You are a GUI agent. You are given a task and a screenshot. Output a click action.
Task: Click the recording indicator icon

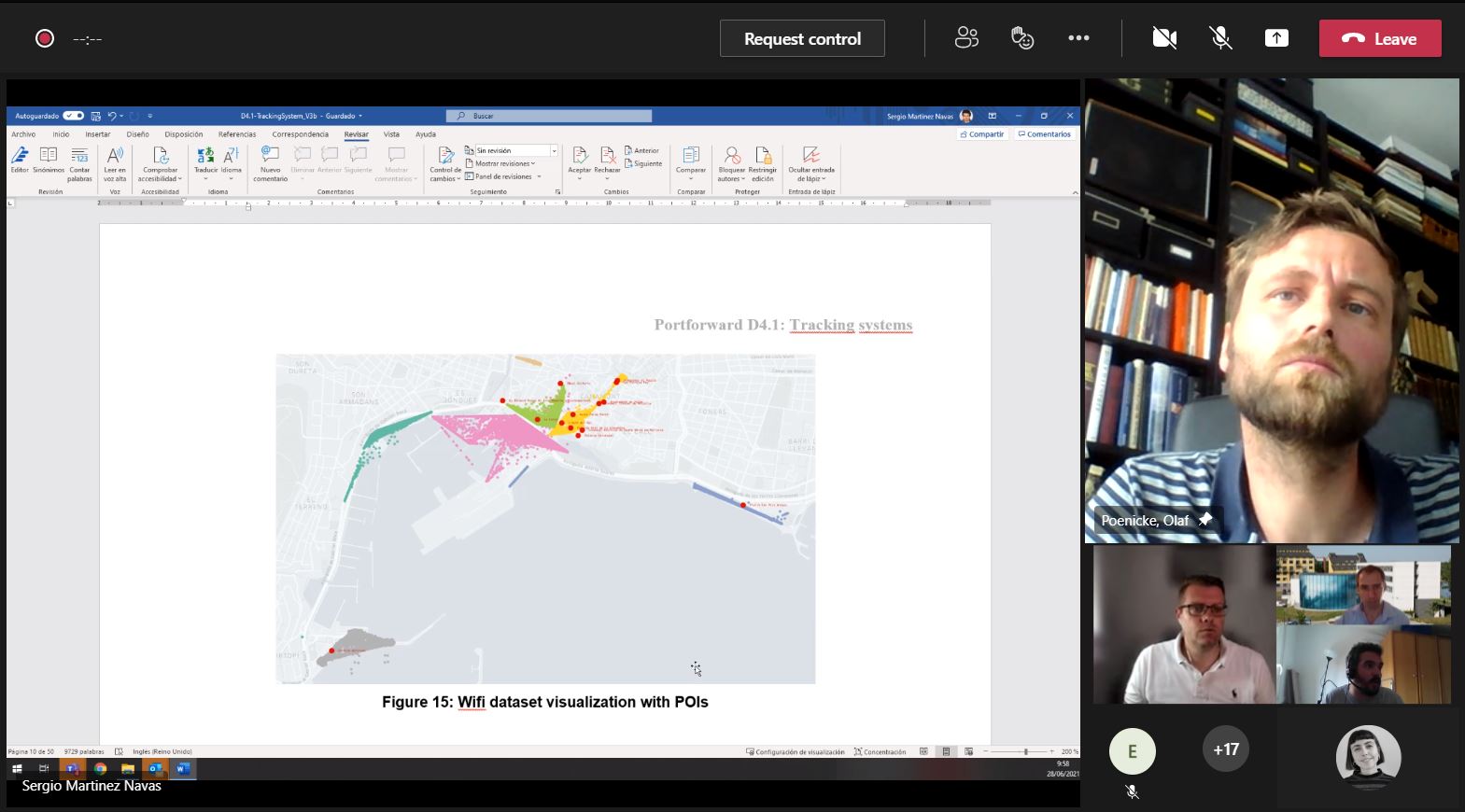(x=44, y=38)
